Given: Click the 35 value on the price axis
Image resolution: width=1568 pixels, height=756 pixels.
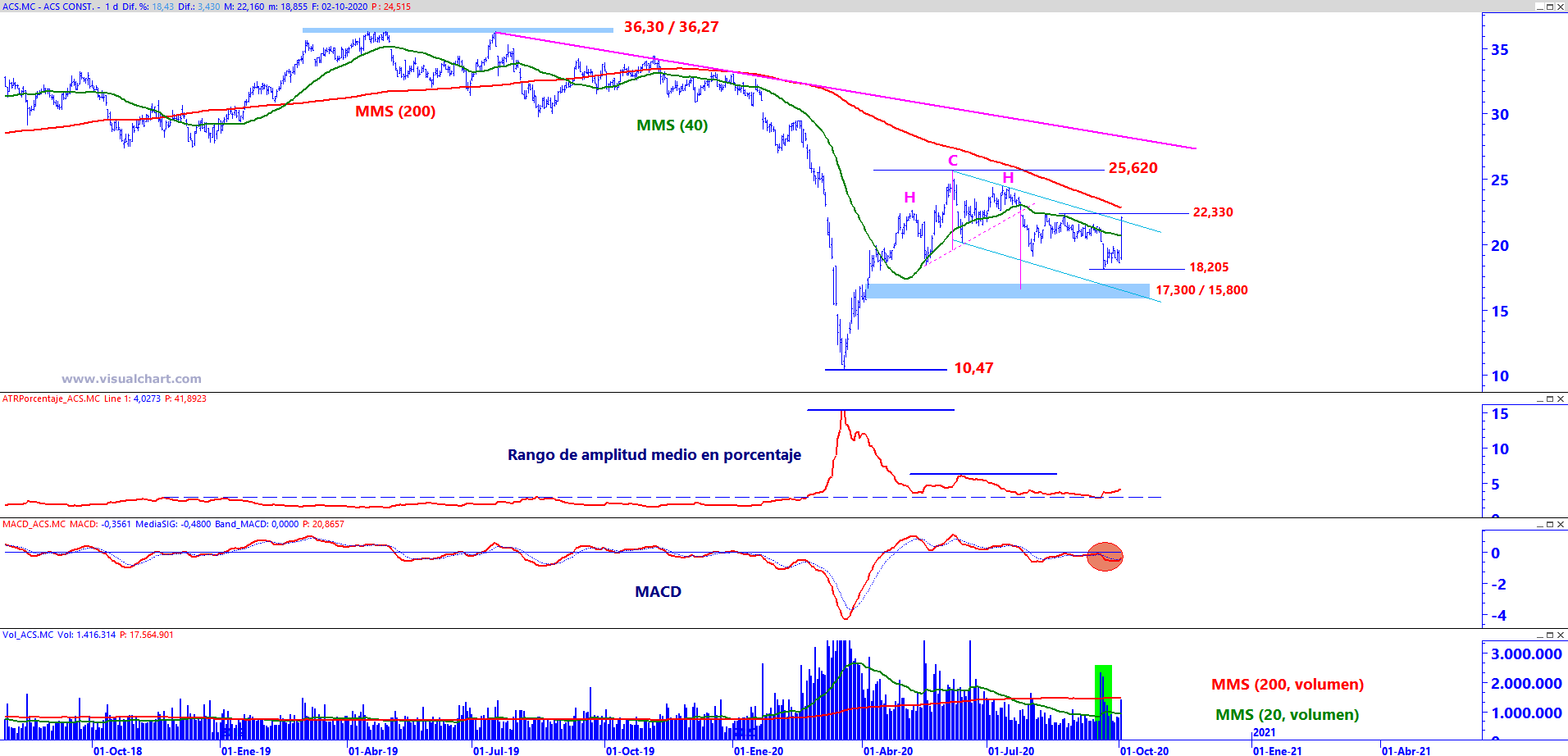Looking at the screenshot, I should [1500, 50].
